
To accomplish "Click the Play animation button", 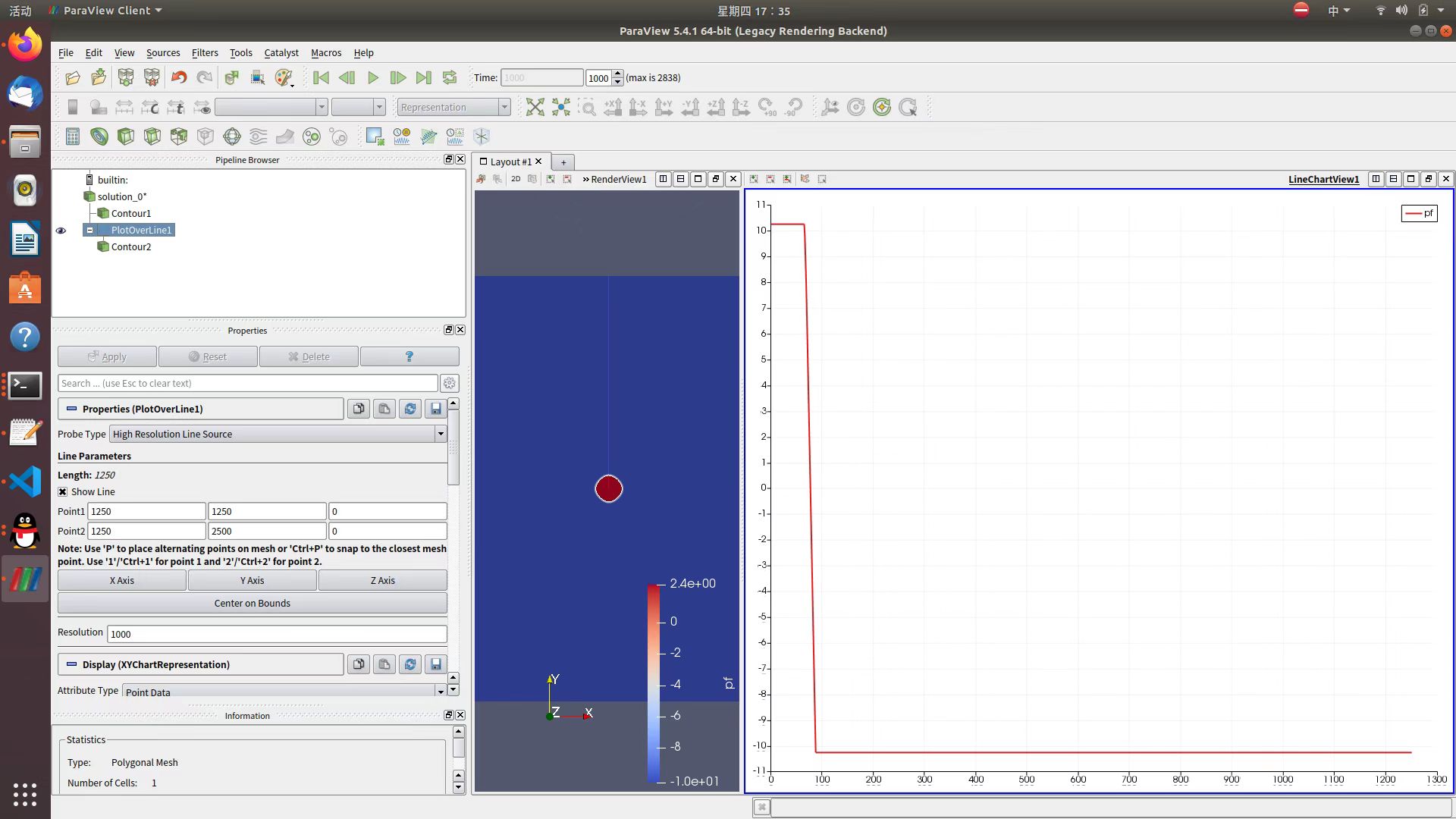I will pyautogui.click(x=373, y=77).
